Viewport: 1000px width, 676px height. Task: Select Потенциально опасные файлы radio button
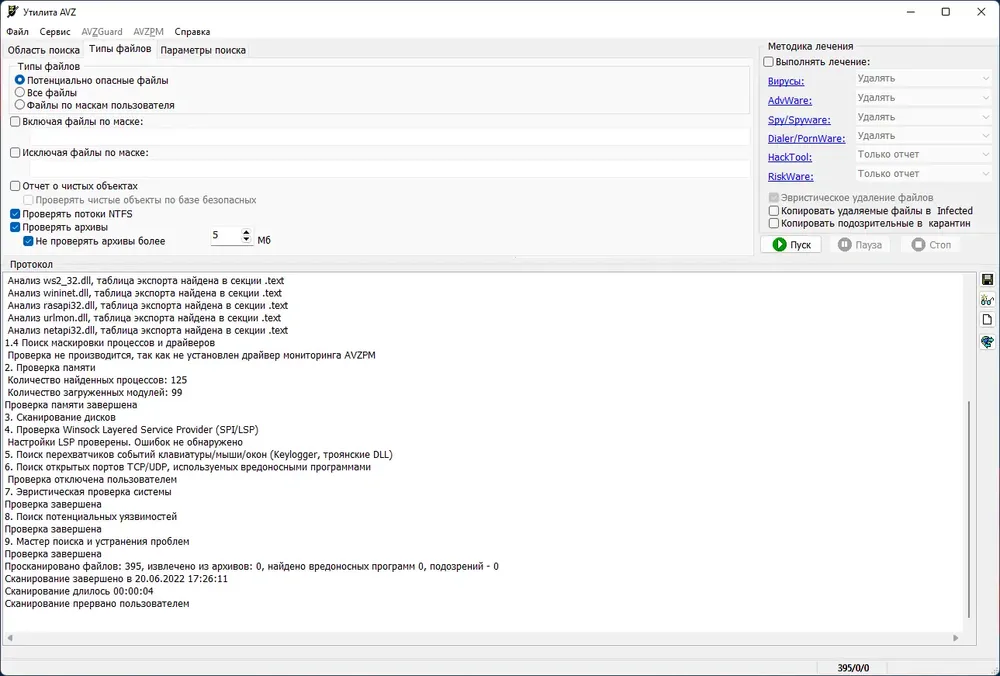[x=20, y=80]
